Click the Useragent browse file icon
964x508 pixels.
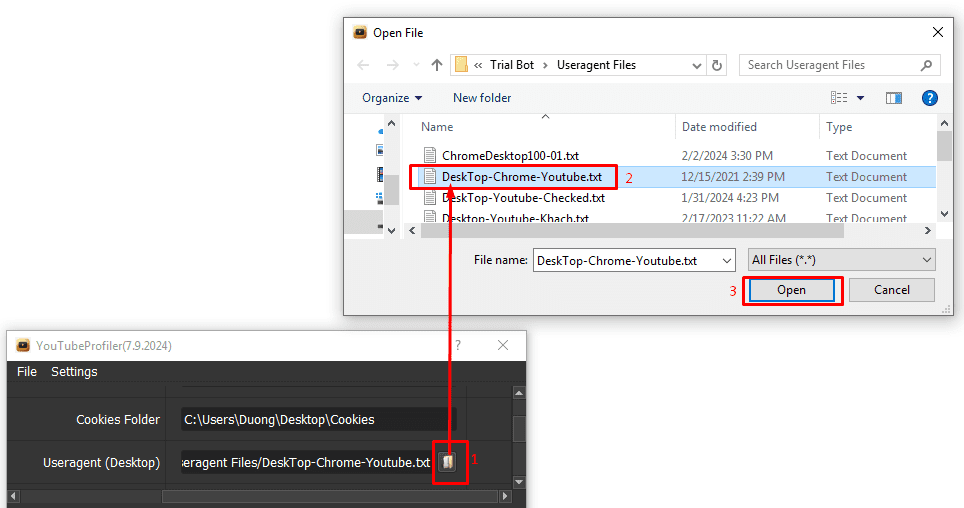click(x=448, y=462)
